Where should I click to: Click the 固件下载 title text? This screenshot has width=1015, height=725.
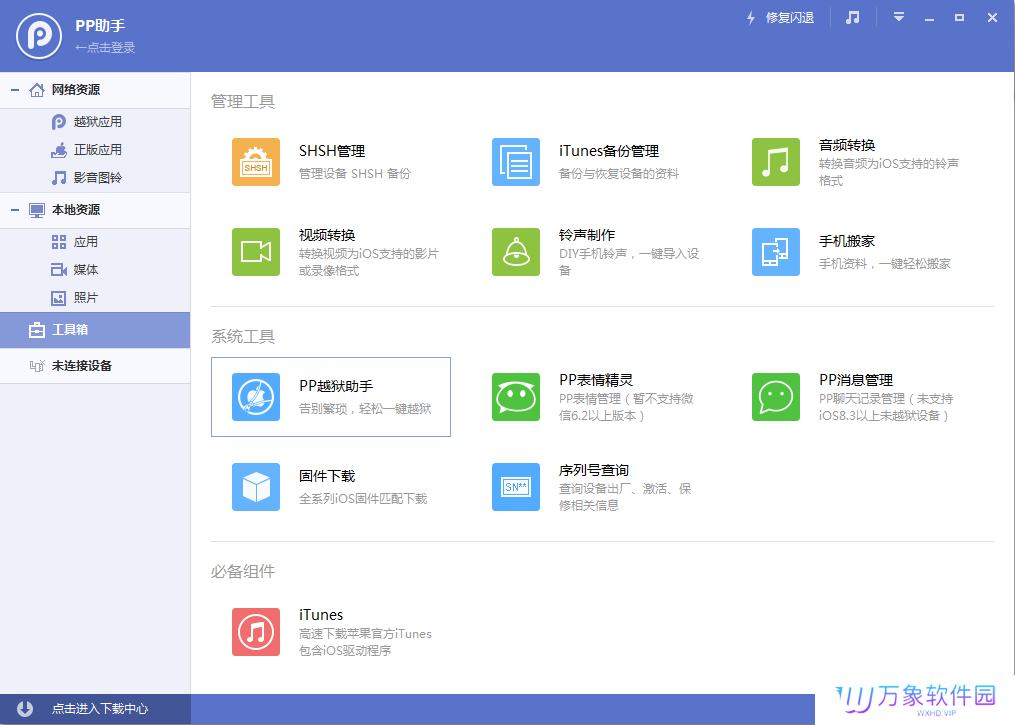pos(327,476)
